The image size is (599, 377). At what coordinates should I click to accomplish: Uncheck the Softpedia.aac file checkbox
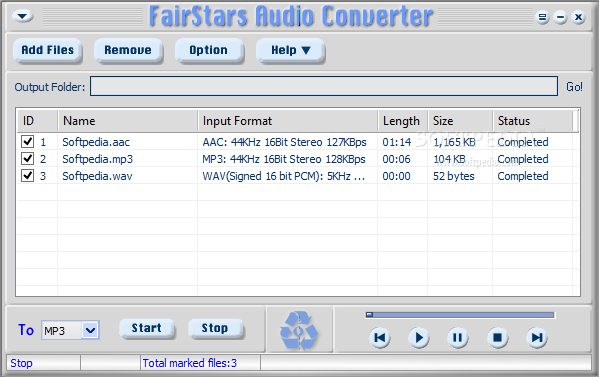27,141
